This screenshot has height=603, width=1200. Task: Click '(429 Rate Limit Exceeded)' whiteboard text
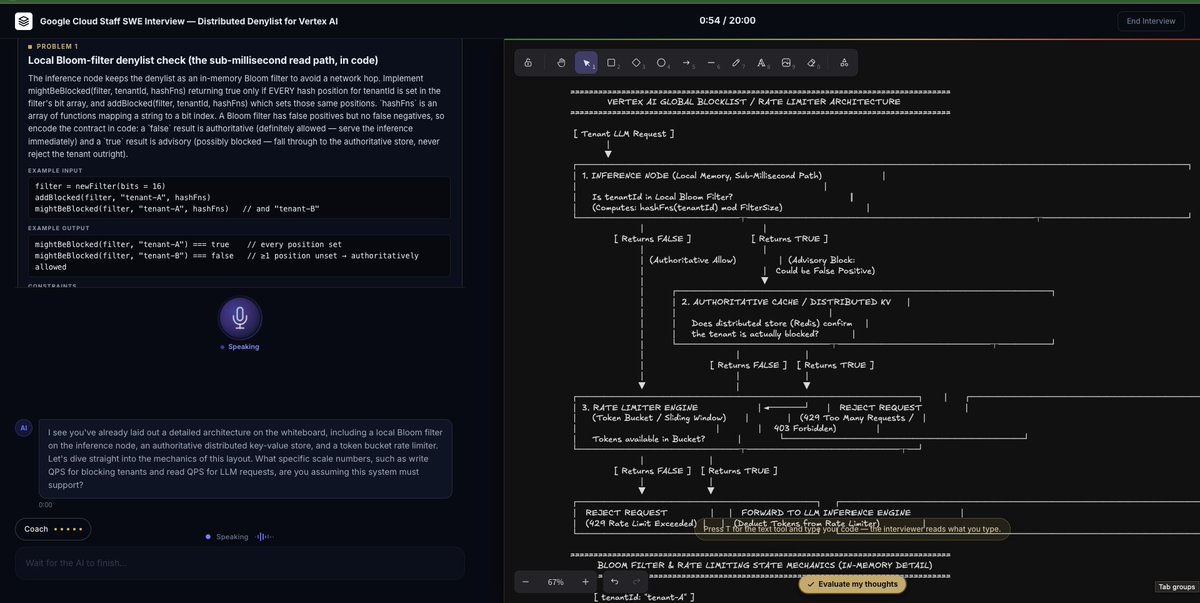coord(640,523)
